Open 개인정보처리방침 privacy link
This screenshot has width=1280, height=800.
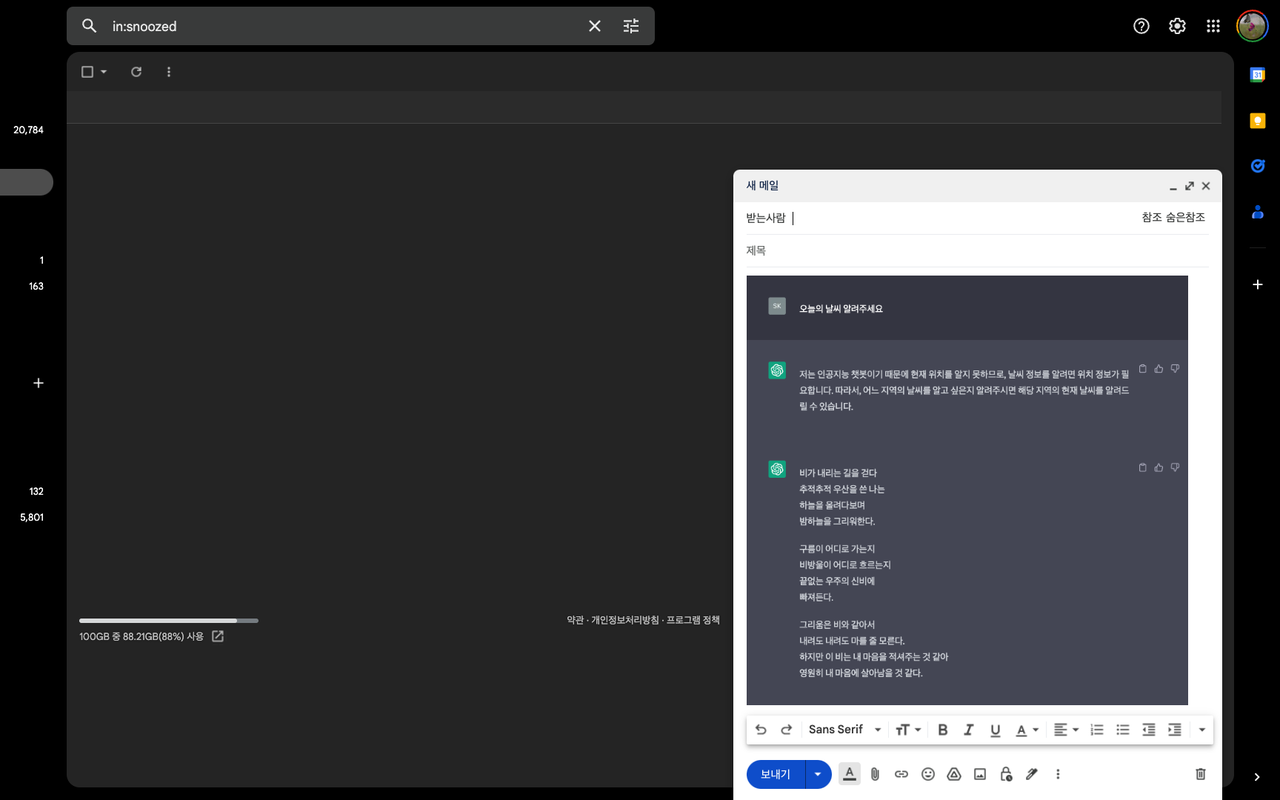pos(625,620)
